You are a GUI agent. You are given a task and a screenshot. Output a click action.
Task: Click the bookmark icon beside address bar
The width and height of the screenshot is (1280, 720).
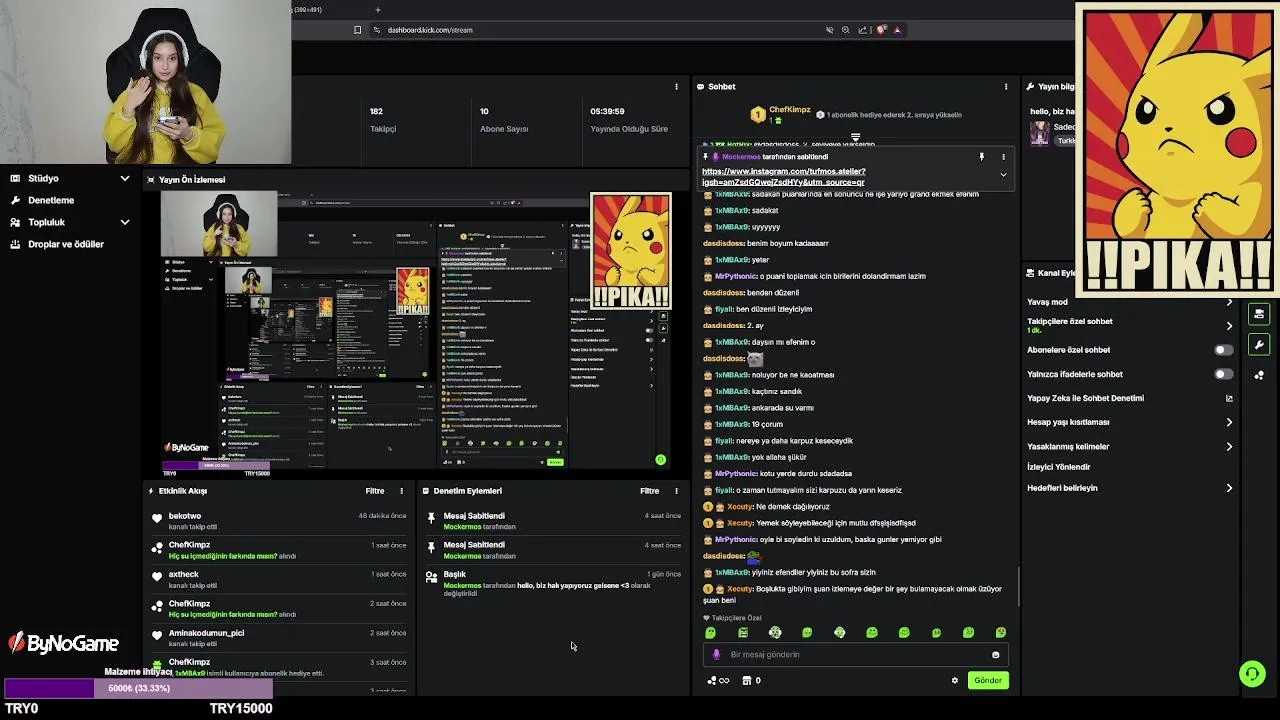click(357, 30)
